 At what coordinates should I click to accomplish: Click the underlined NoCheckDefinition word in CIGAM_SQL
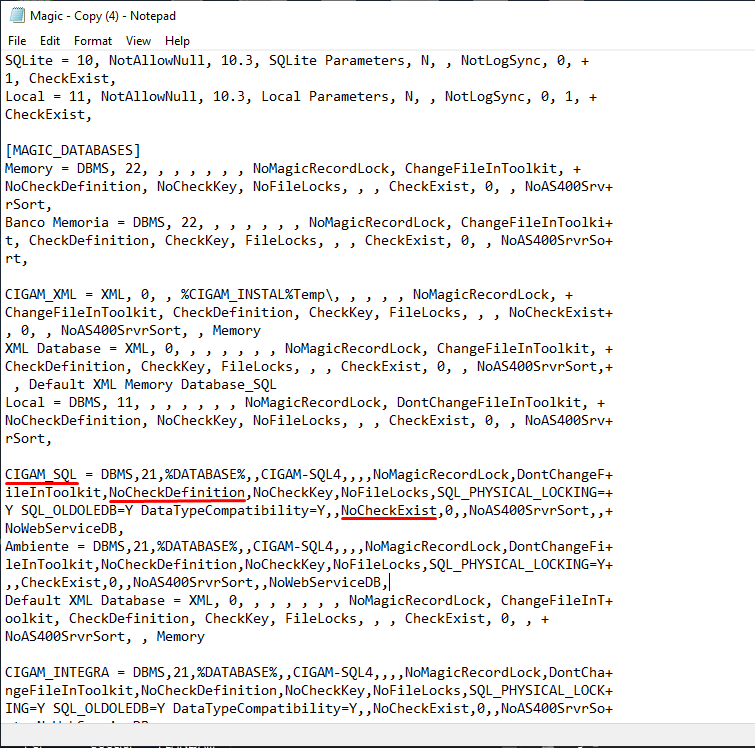pyautogui.click(x=177, y=492)
